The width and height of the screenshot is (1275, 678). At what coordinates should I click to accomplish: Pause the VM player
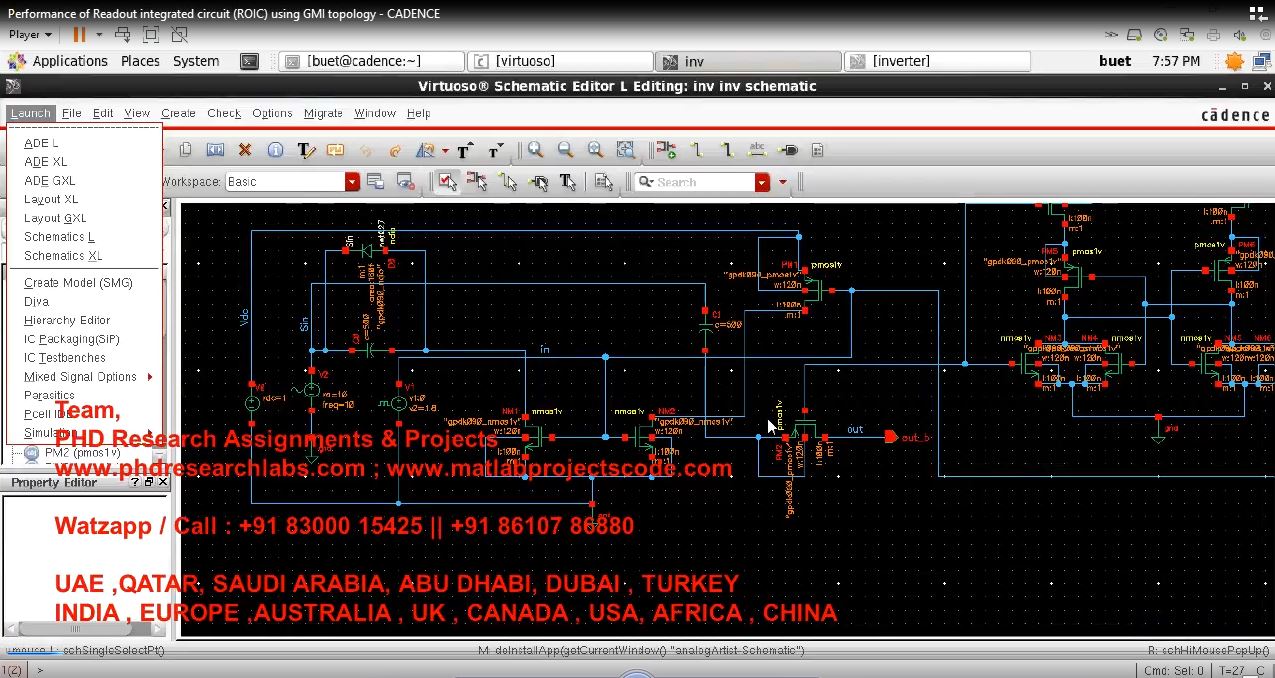[78, 34]
